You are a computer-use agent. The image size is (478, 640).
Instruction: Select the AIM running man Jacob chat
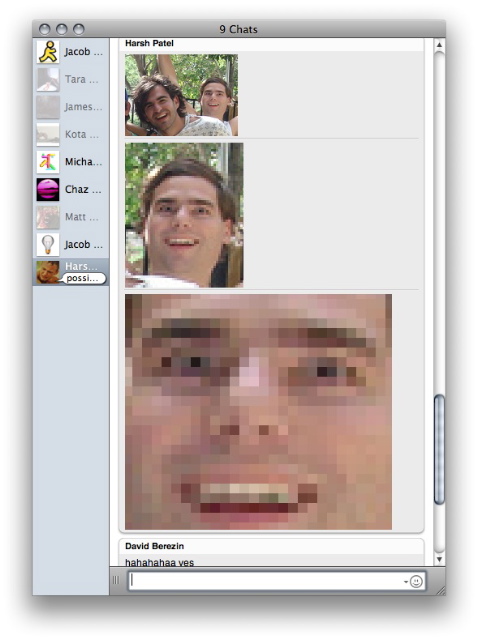coord(70,52)
